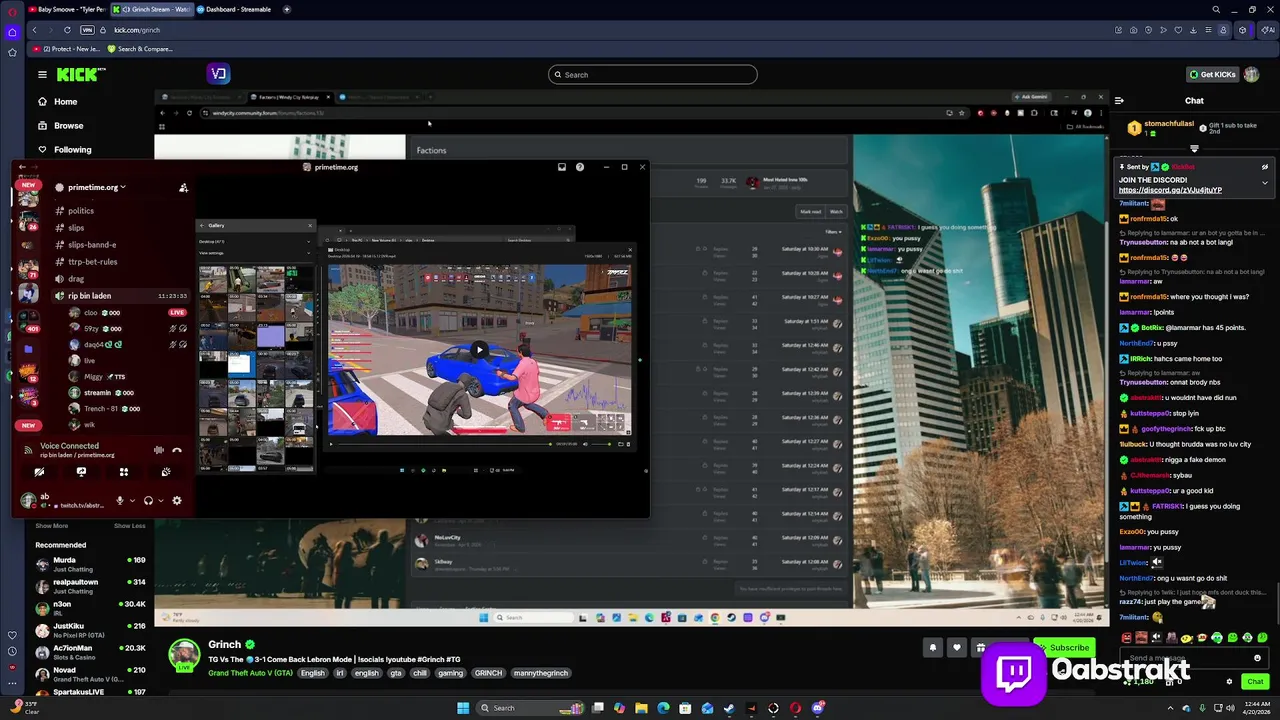
Task: Click the gift subs icon under the stream
Action: (x=981, y=647)
